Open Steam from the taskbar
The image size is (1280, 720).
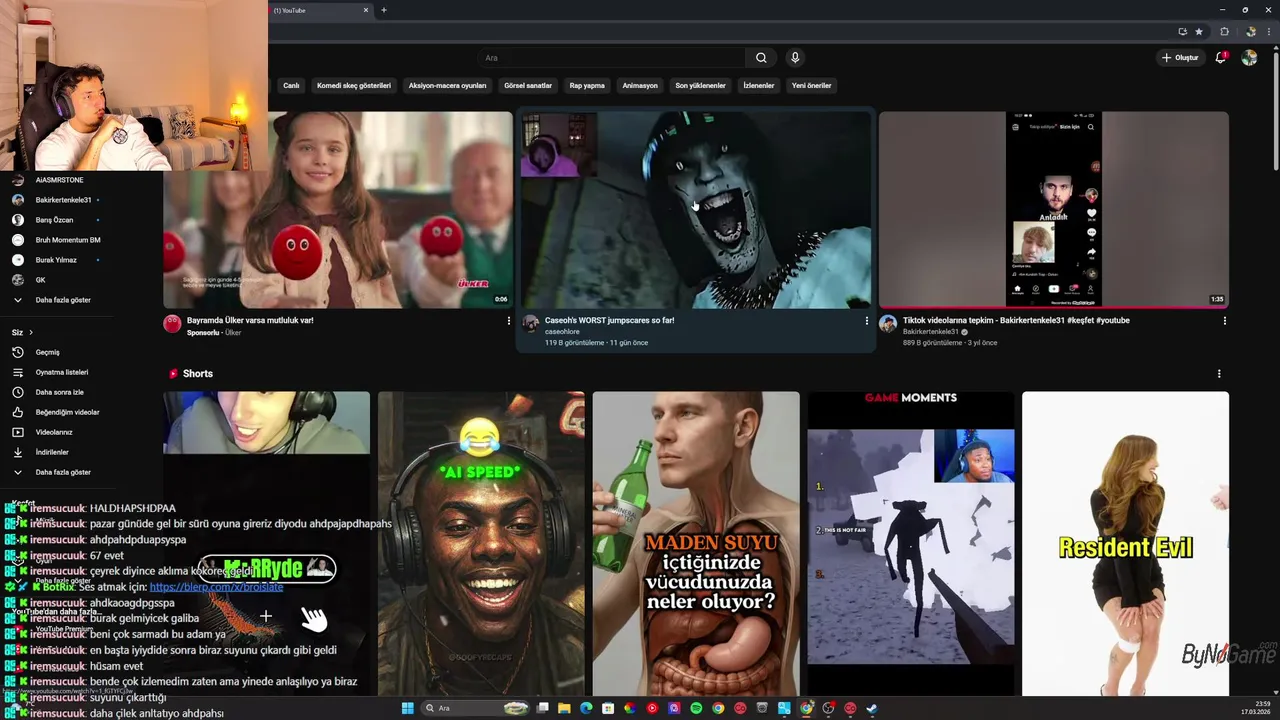[x=872, y=708]
